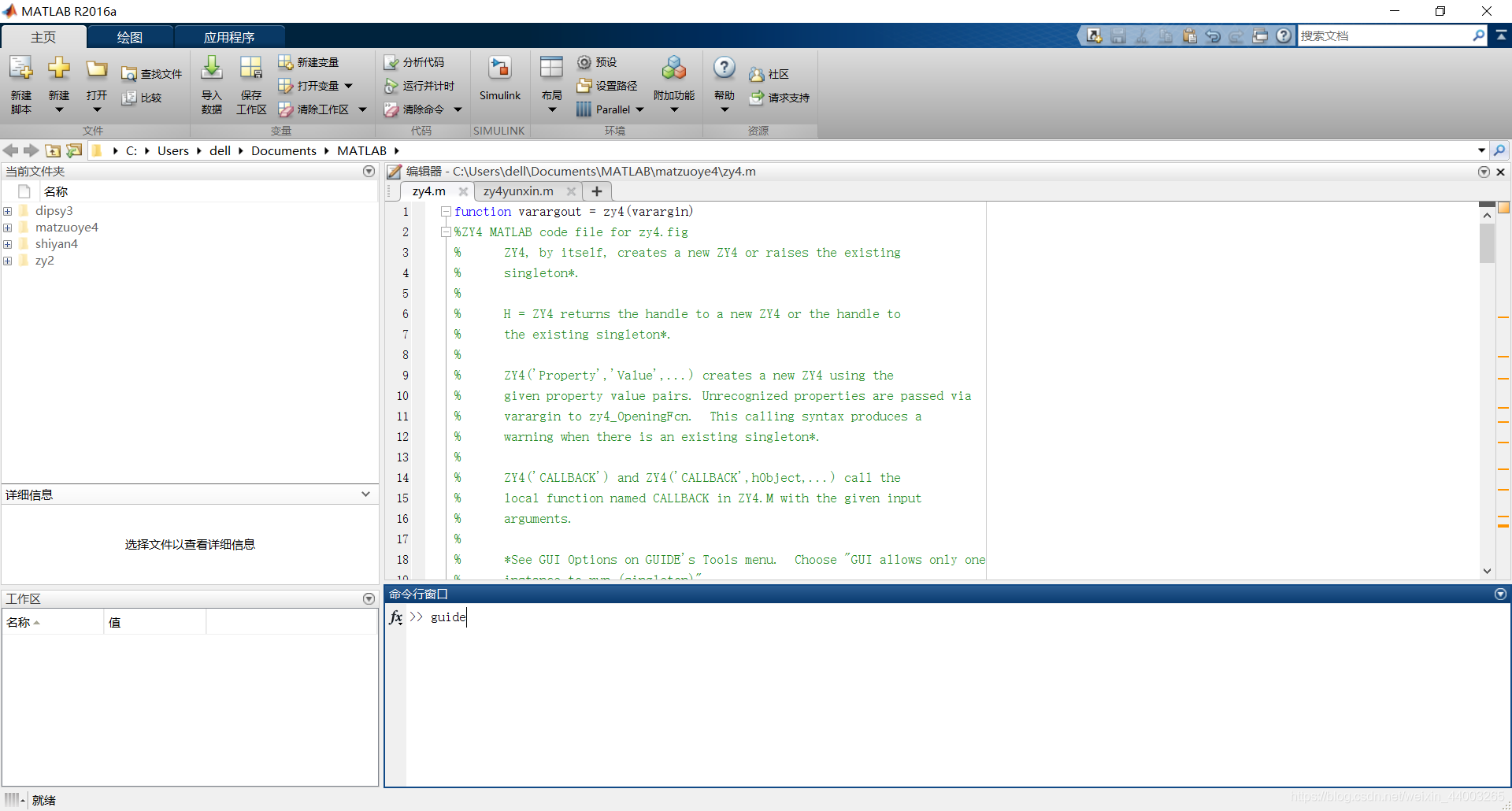Collapse the Details (详细信息) panel chevron

tap(365, 494)
